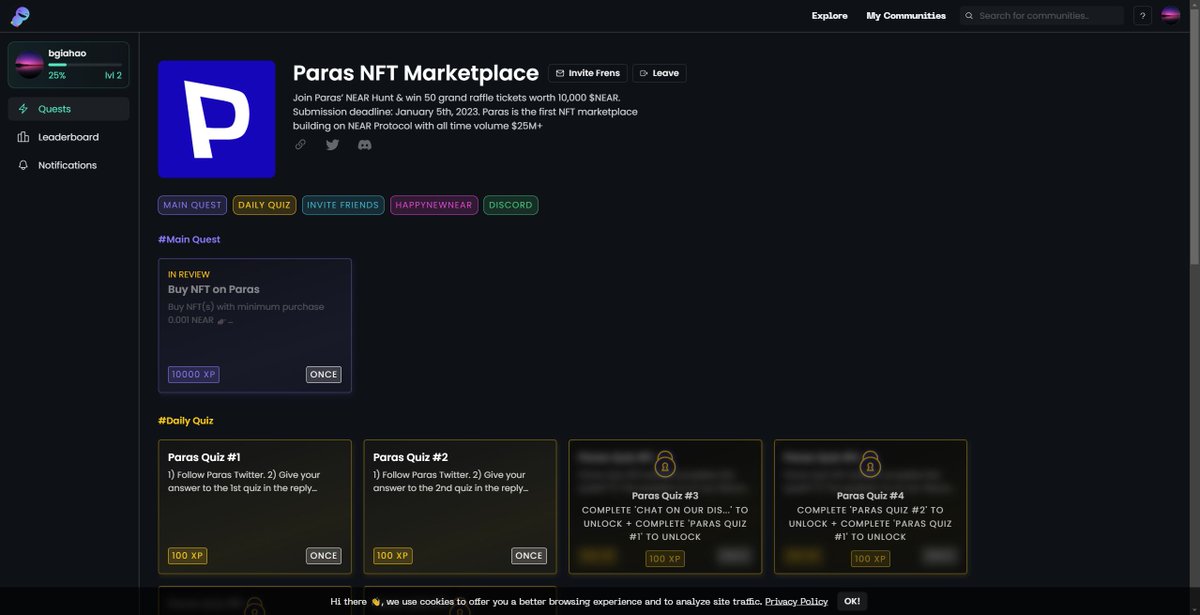Focus the Search for communities field
This screenshot has height=615, width=1200.
pos(1042,16)
